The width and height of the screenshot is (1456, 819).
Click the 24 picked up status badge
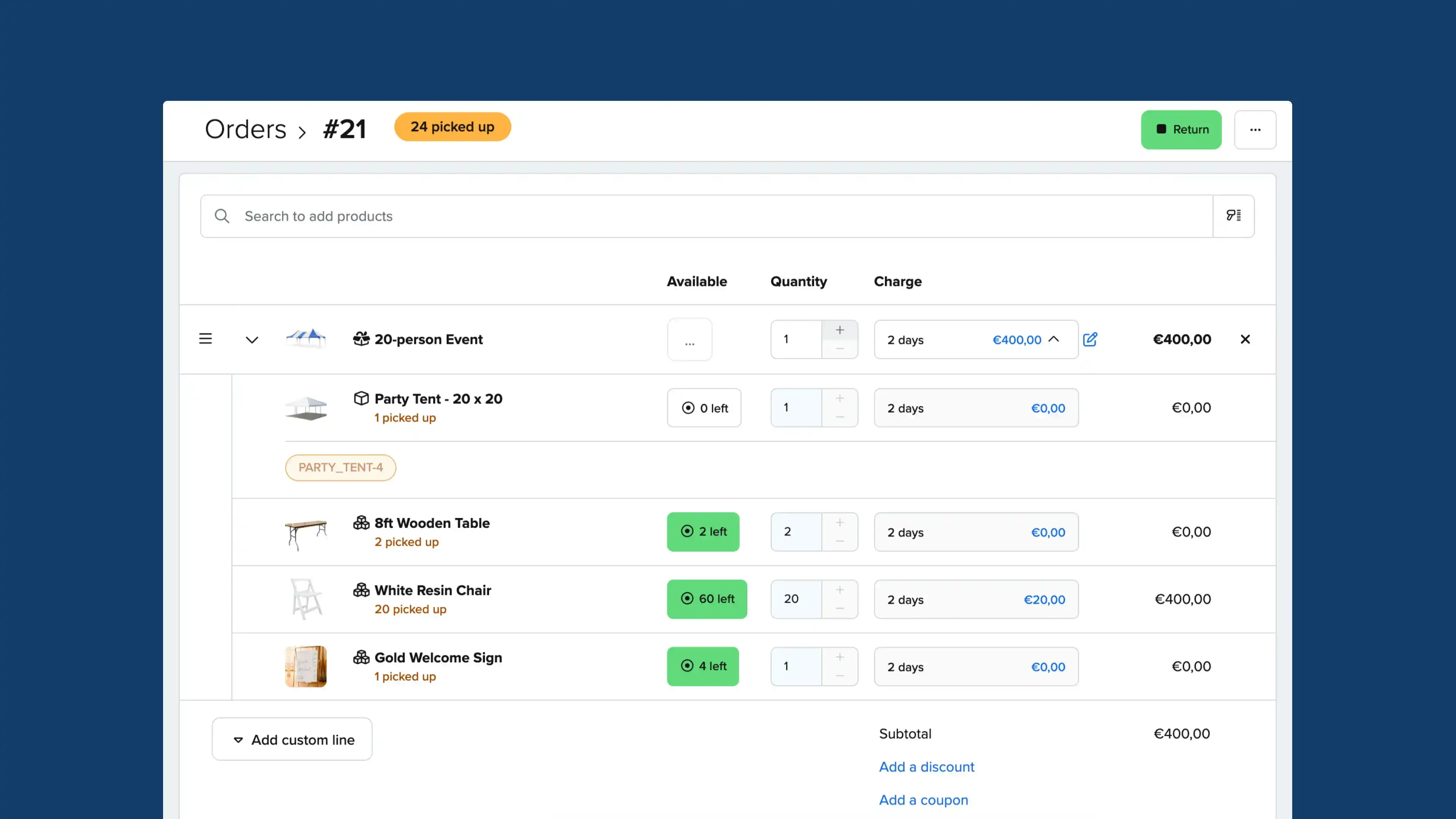tap(452, 126)
